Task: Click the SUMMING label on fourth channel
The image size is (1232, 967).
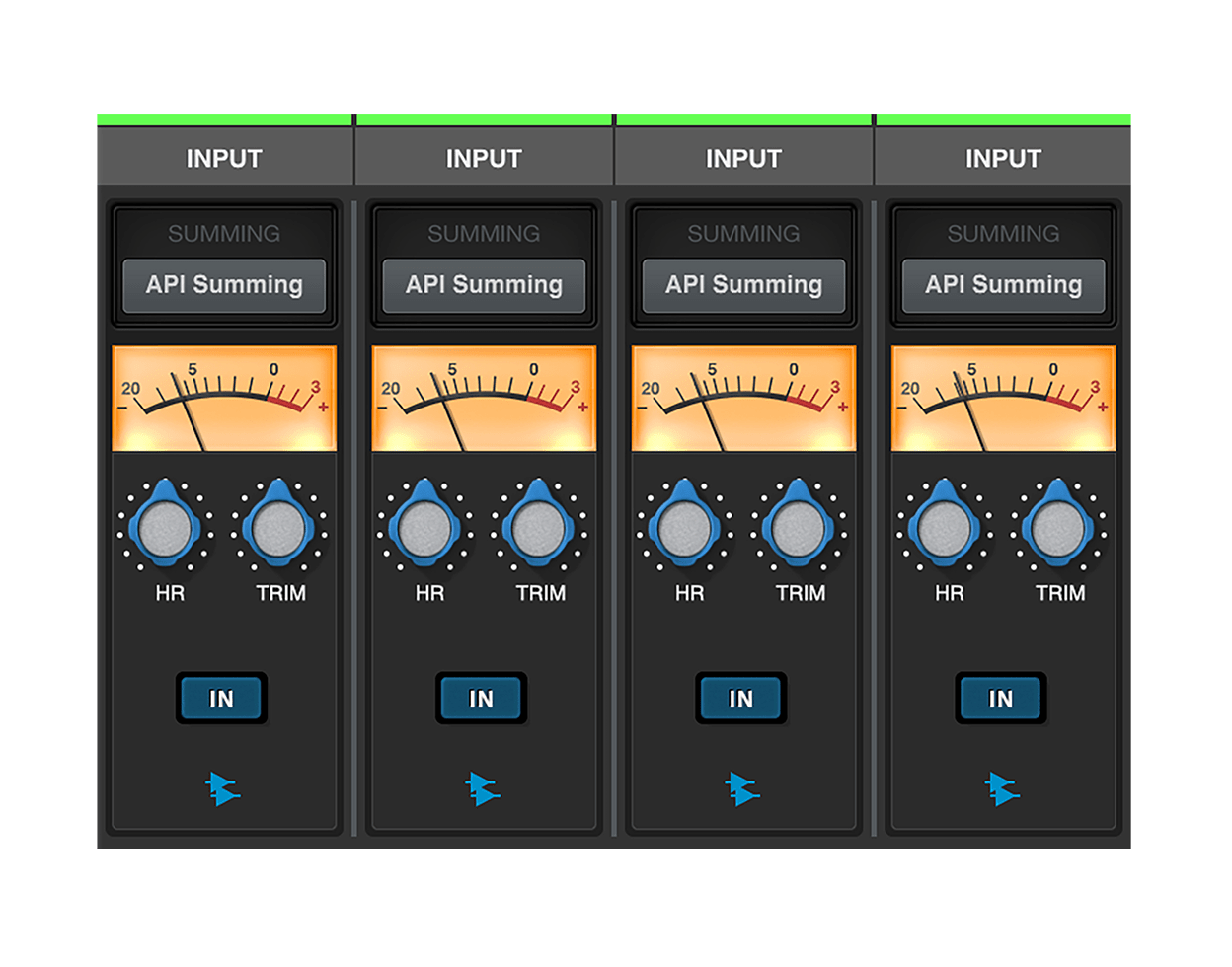Action: 1003,234
